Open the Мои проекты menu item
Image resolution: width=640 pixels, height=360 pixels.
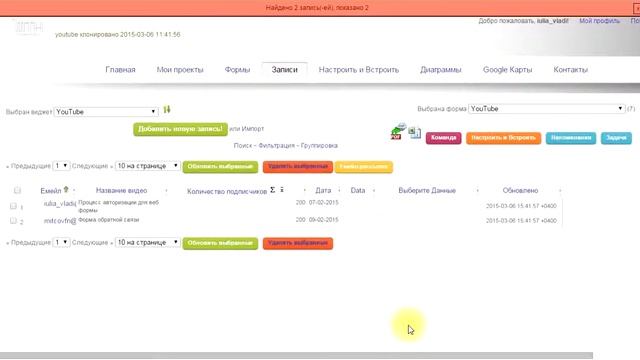180,70
